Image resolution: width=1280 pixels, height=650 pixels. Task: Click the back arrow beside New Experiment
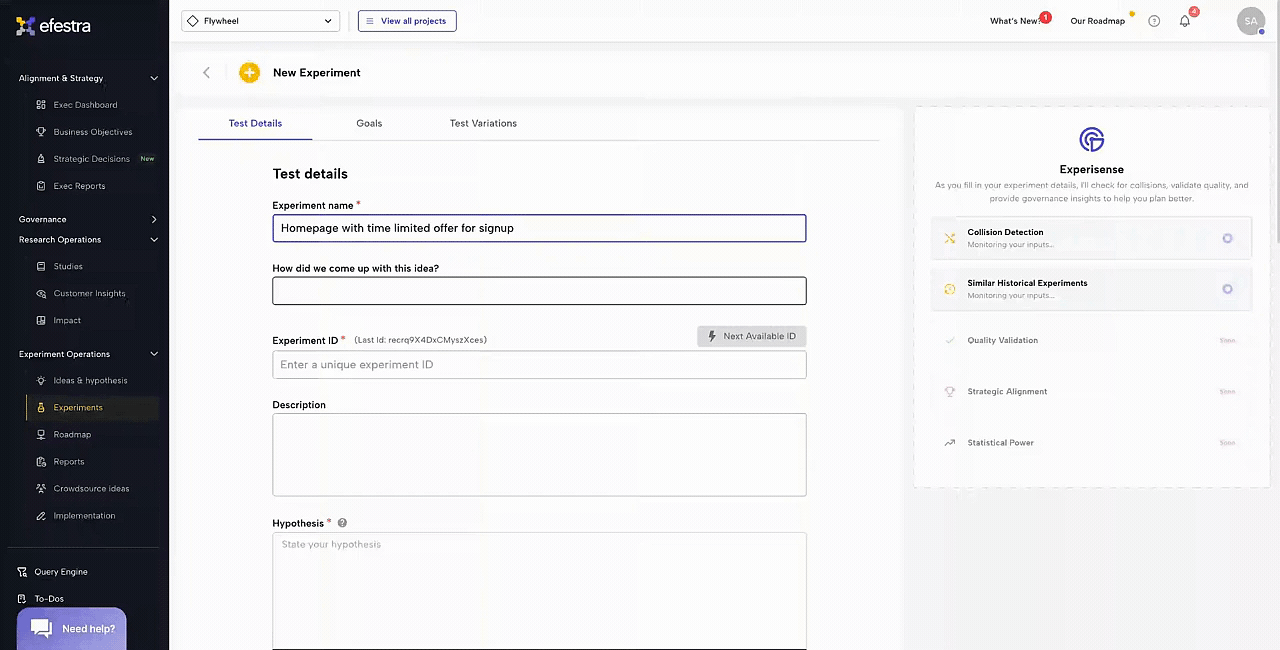tap(207, 72)
